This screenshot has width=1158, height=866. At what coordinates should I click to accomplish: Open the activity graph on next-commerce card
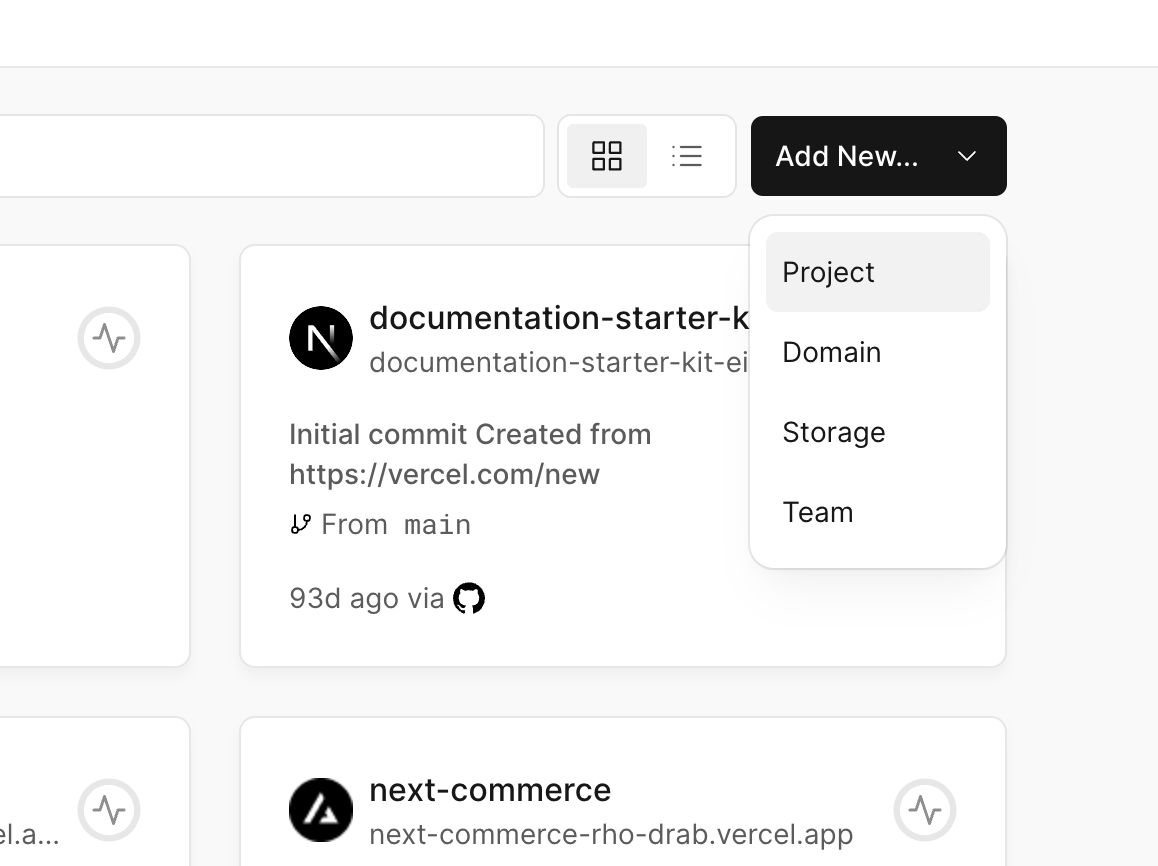[x=925, y=810]
